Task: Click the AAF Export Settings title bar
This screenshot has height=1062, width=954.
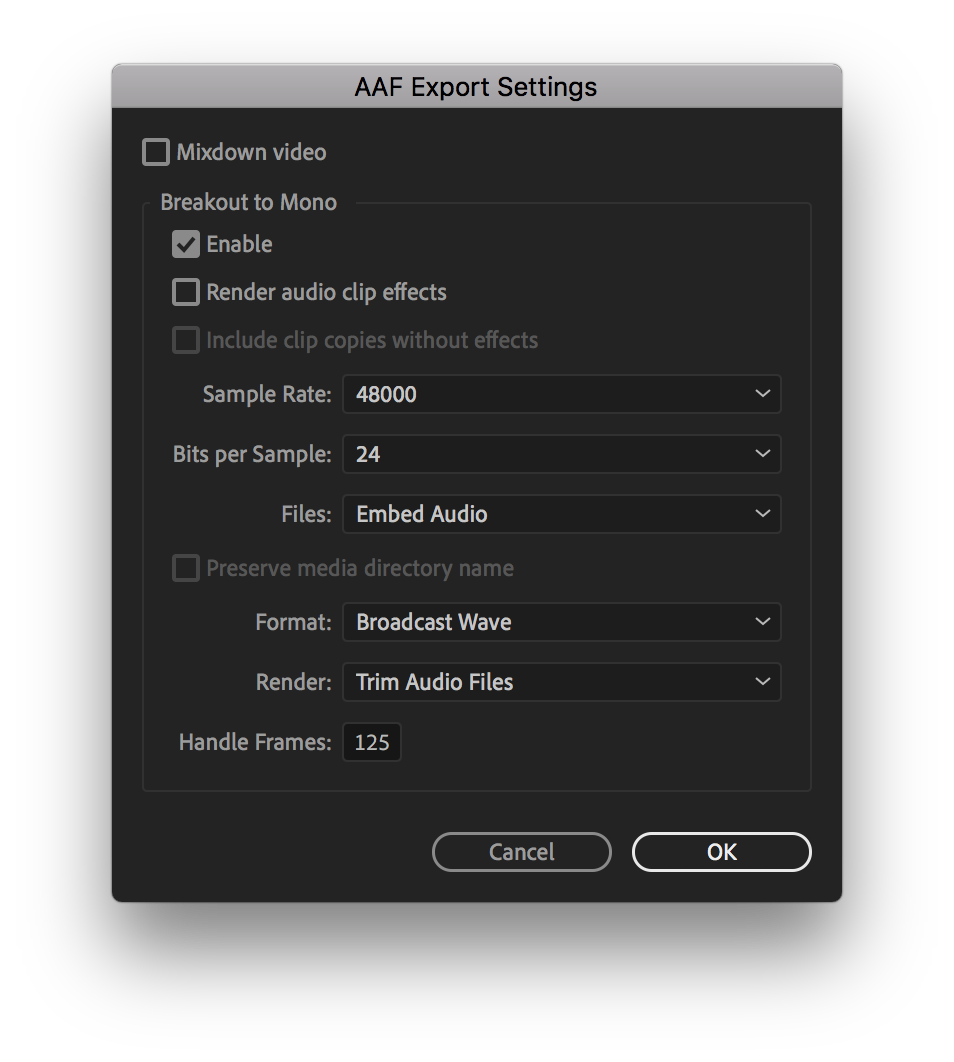Action: click(477, 86)
